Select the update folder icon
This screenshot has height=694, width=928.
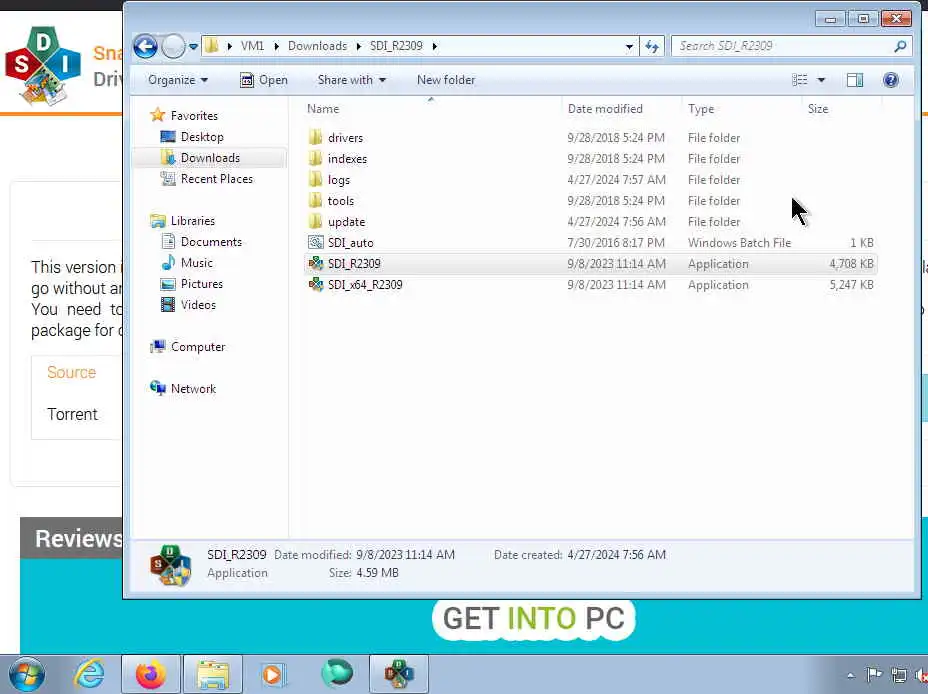pyautogui.click(x=316, y=222)
